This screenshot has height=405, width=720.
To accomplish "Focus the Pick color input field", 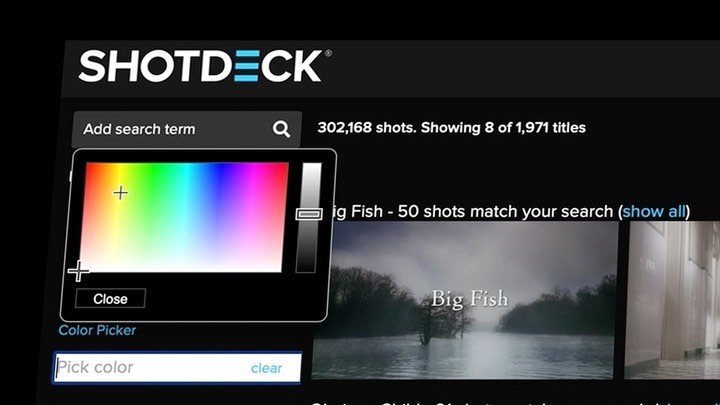I will tap(177, 367).
